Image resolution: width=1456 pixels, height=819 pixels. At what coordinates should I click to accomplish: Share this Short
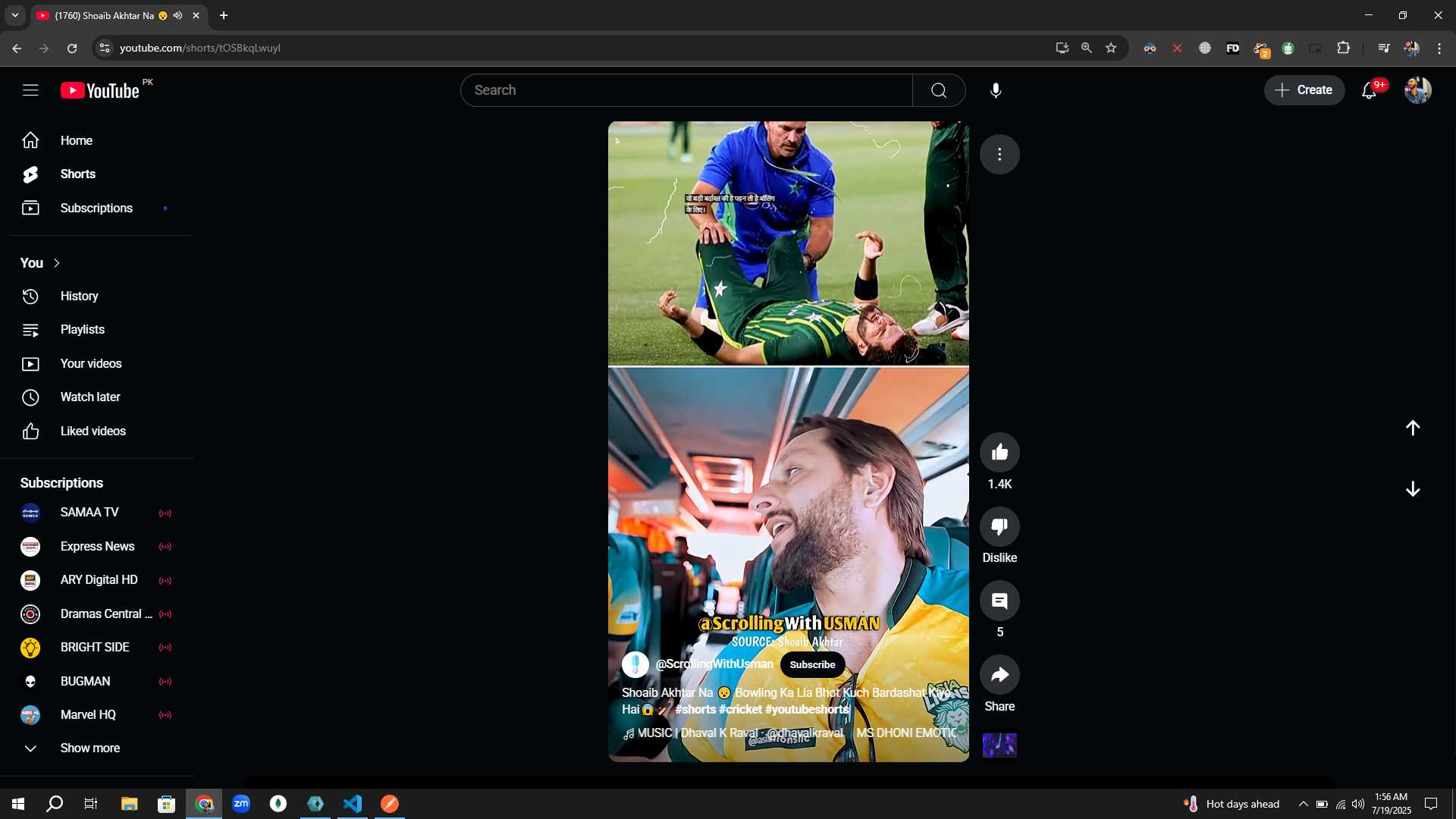tap(999, 675)
